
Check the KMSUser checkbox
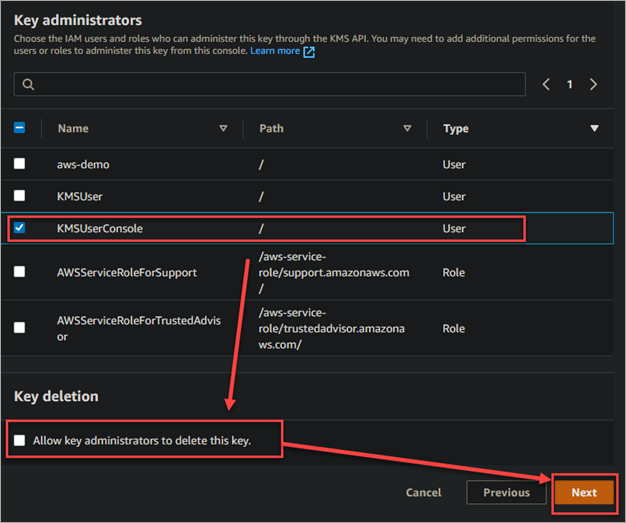[x=19, y=196]
